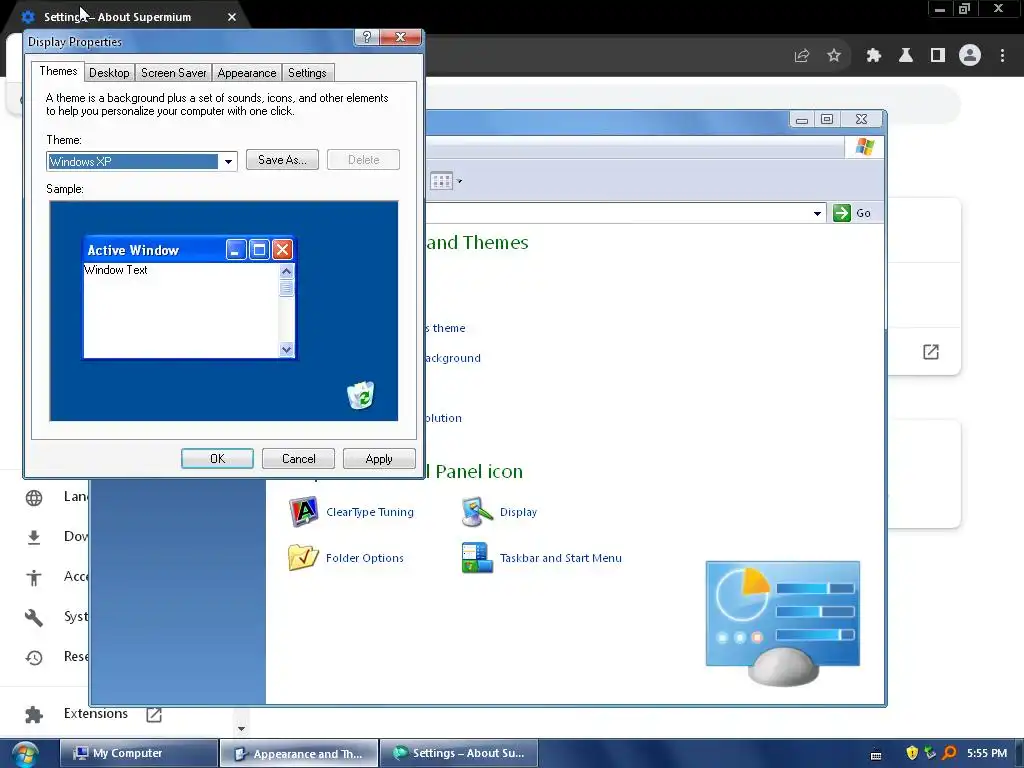Image resolution: width=1024 pixels, height=768 pixels.
Task: Click the help question mark button
Action: (366, 37)
